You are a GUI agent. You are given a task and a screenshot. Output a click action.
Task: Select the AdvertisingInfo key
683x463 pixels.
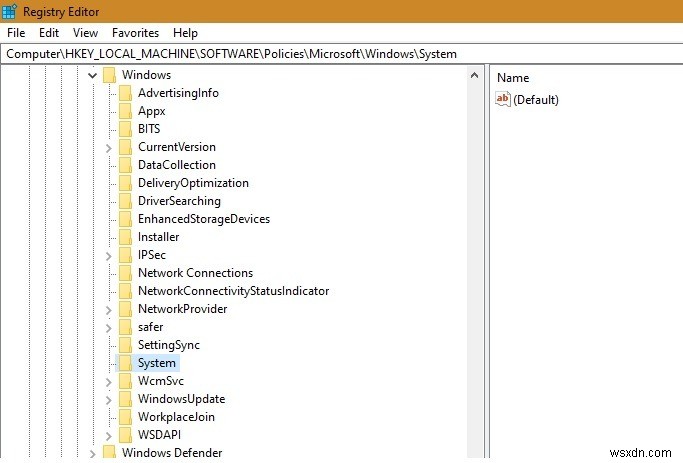tap(178, 93)
